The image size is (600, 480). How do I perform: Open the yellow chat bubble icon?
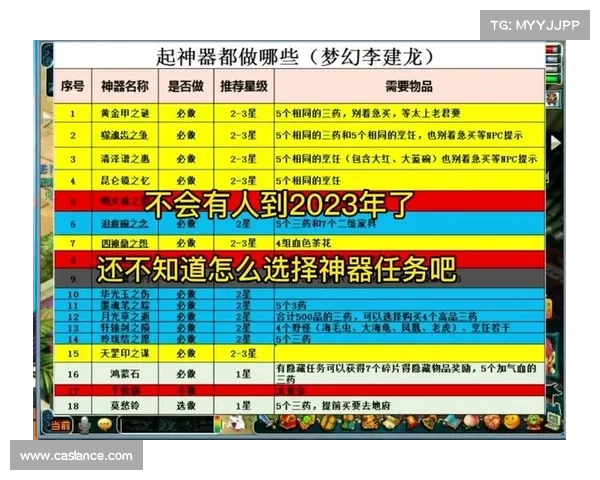click(x=105, y=424)
